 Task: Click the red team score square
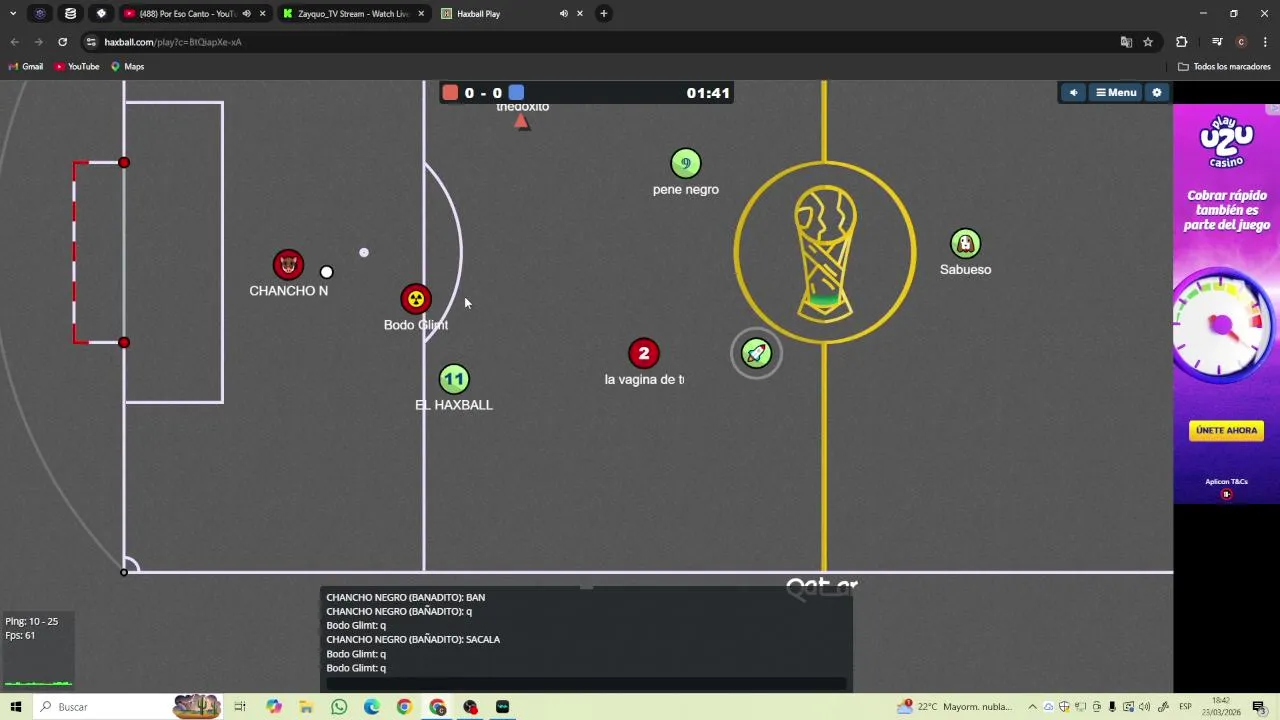point(450,93)
